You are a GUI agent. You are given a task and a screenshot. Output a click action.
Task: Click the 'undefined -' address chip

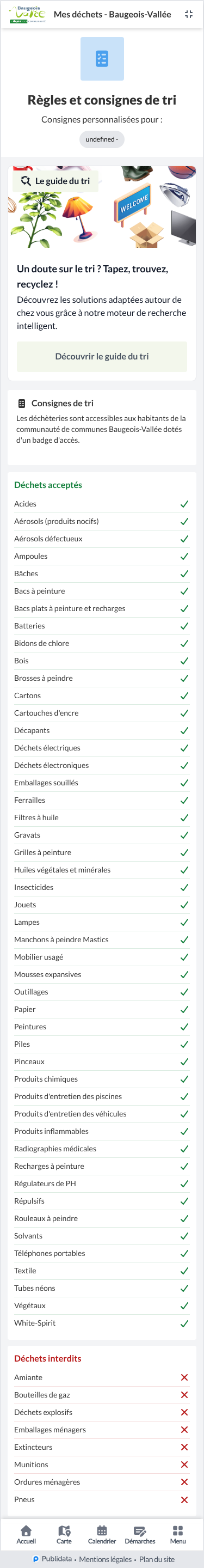pyautogui.click(x=102, y=139)
